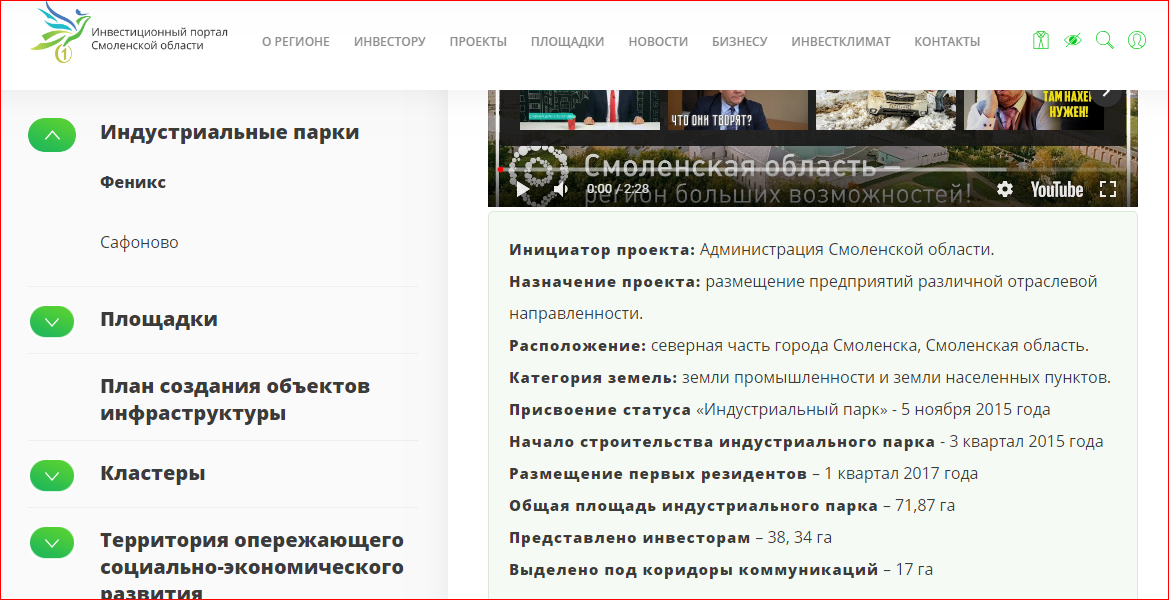Go to the Сафоново industrial park
1169x600 pixels.
pyautogui.click(x=139, y=243)
